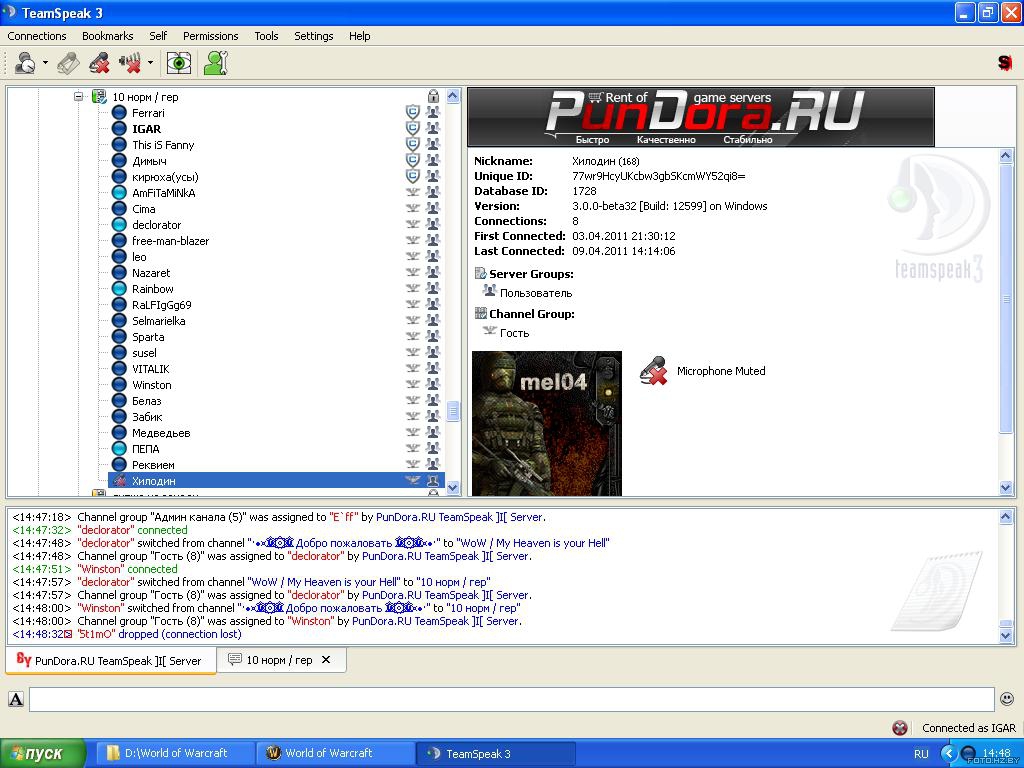The width and height of the screenshot is (1024, 768).
Task: Click the talk status icon beside declorator
Action: pyautogui.click(x=119, y=225)
